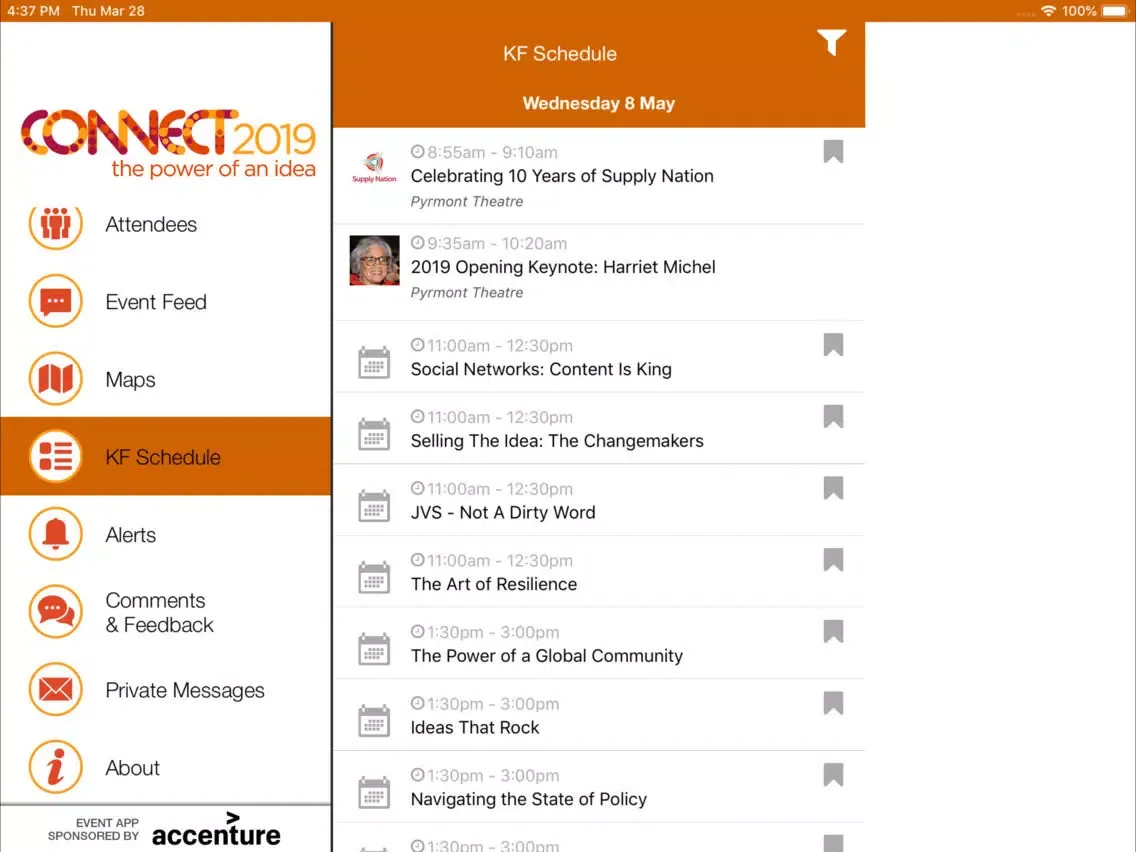Bookmark Navigating the State of Policy

tap(833, 775)
